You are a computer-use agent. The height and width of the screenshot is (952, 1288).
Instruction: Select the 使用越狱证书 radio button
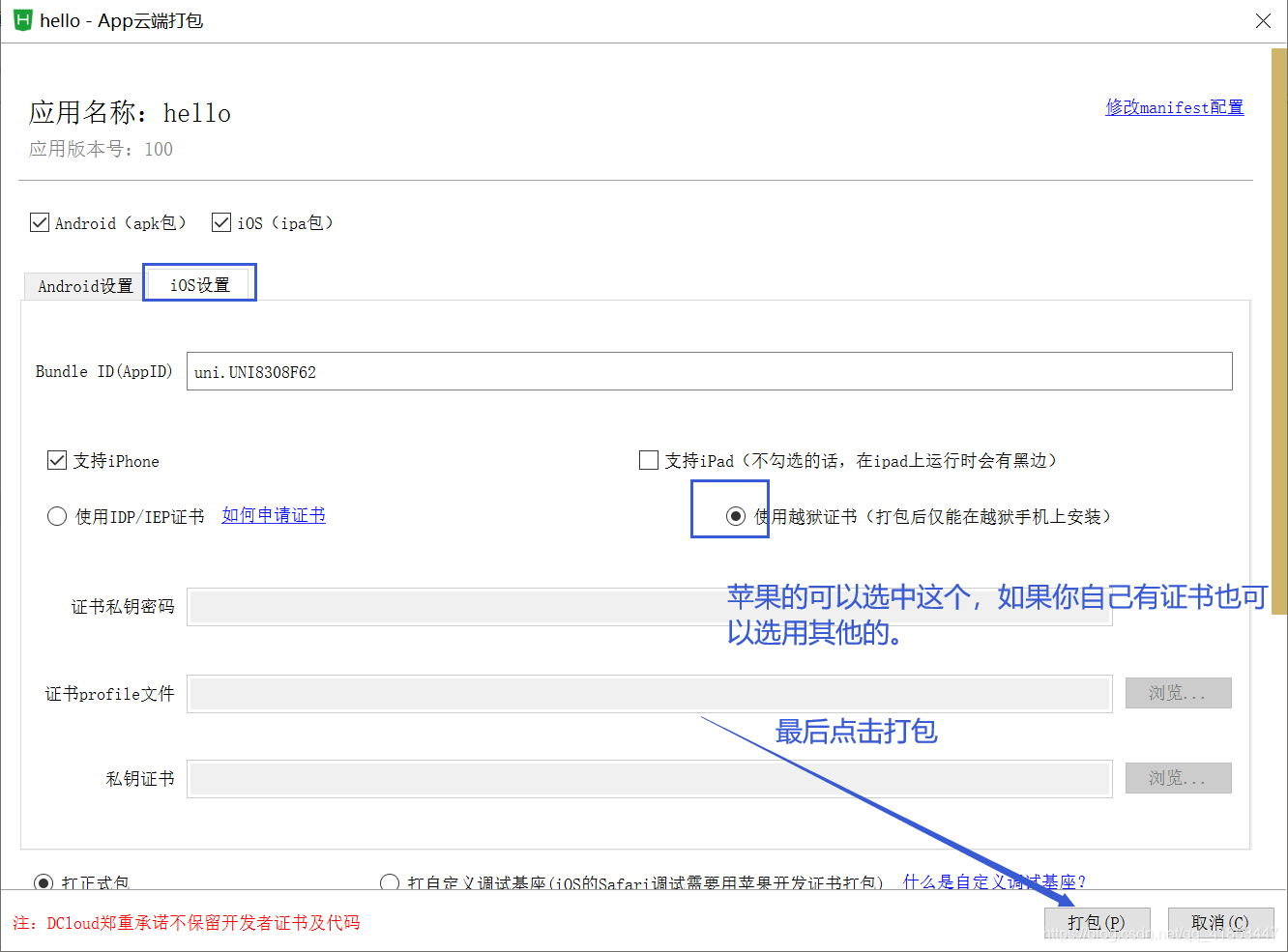[x=736, y=516]
